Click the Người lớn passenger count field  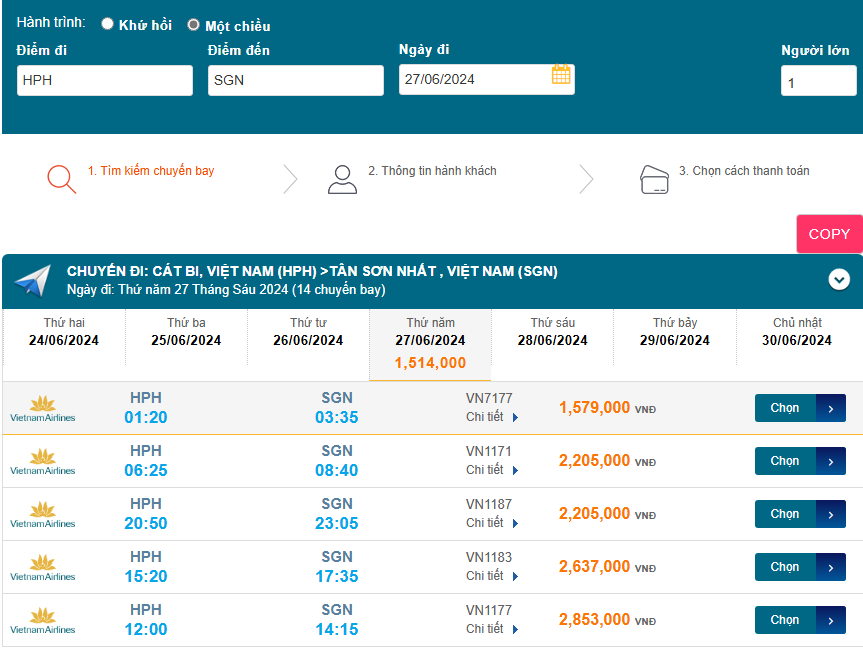pyautogui.click(x=817, y=82)
